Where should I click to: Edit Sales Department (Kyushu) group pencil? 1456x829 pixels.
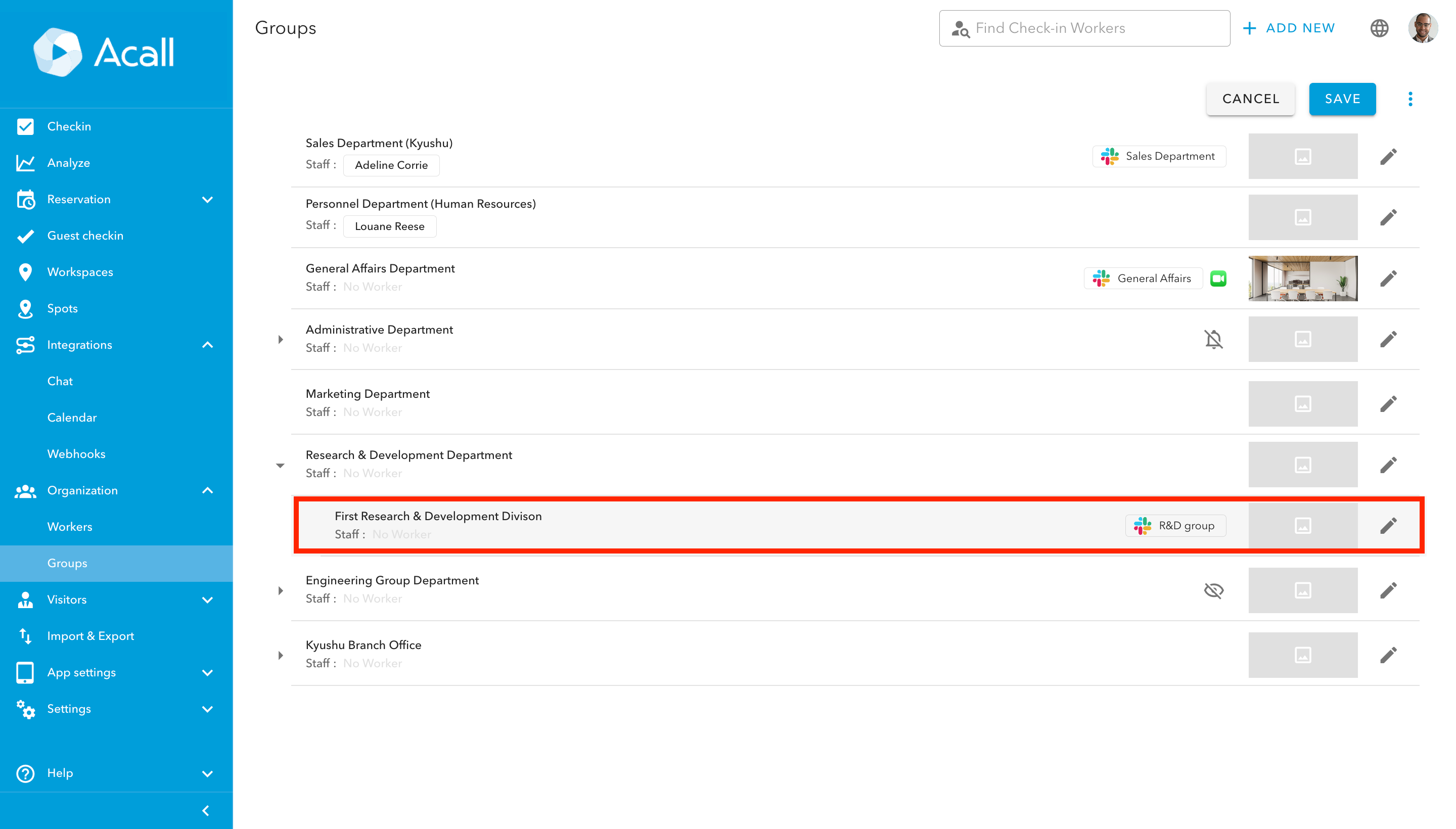(x=1388, y=157)
